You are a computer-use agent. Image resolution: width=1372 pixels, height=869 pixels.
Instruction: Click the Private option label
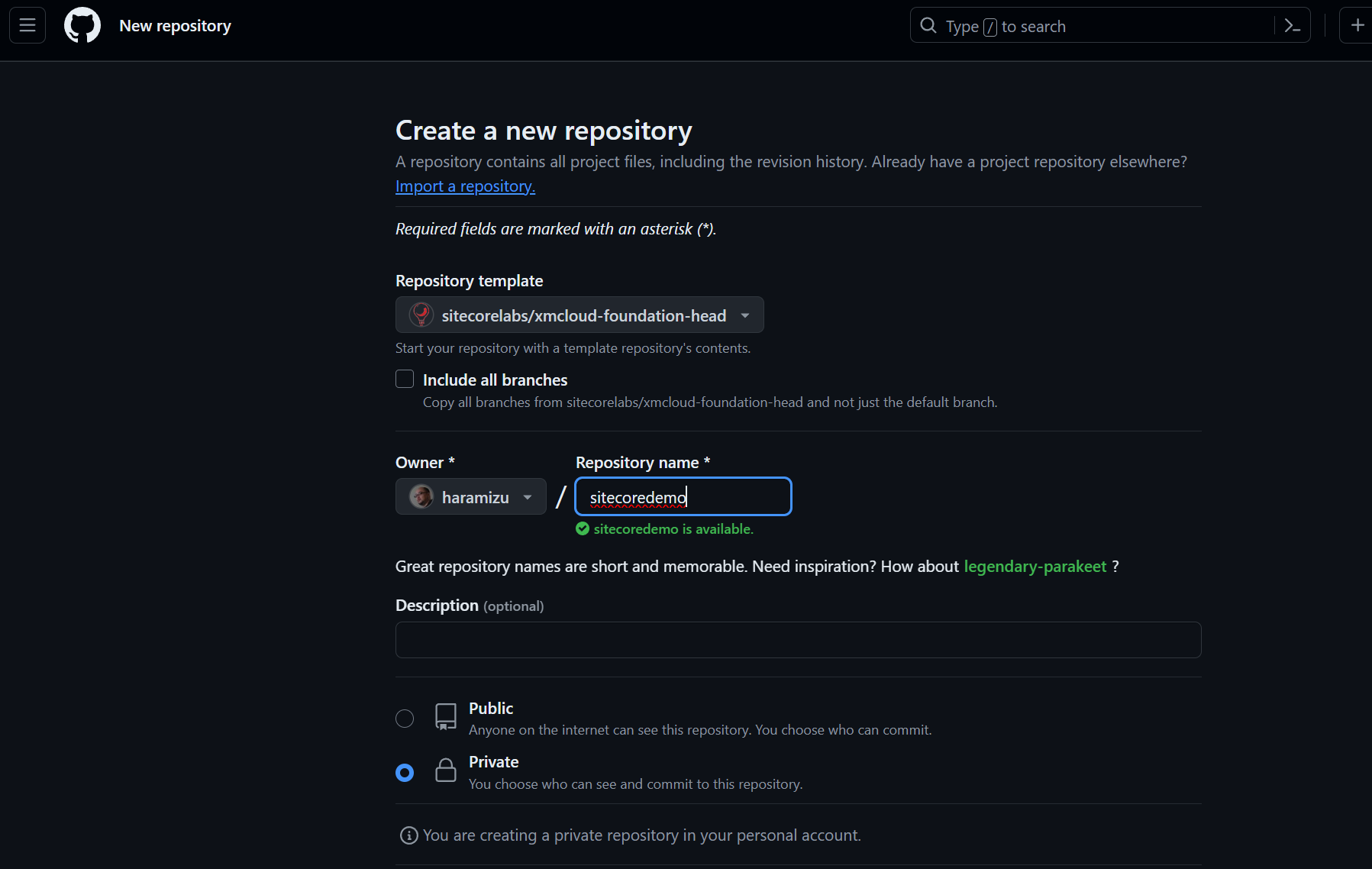coord(493,762)
